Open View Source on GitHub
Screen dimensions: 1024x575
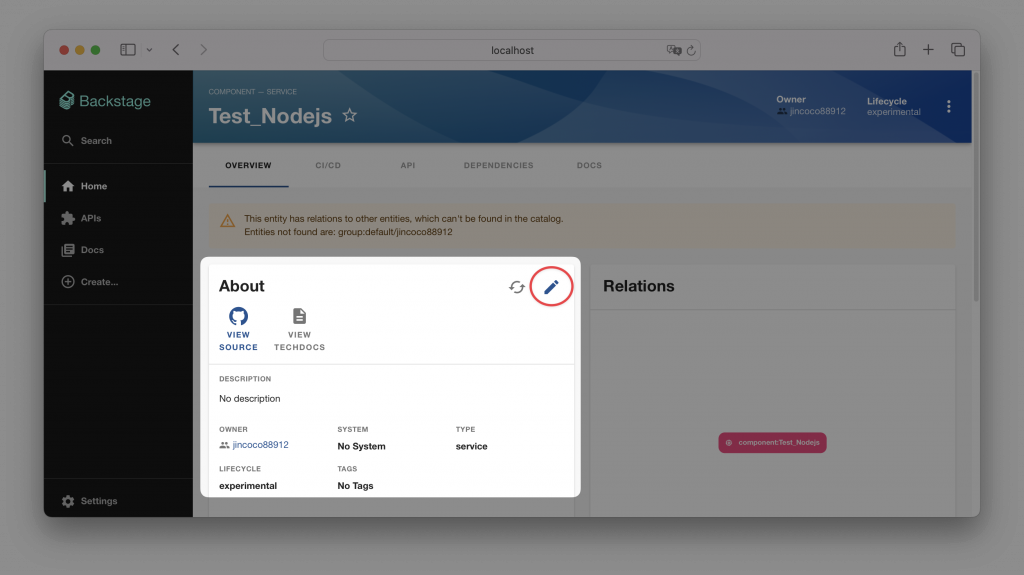(x=238, y=329)
